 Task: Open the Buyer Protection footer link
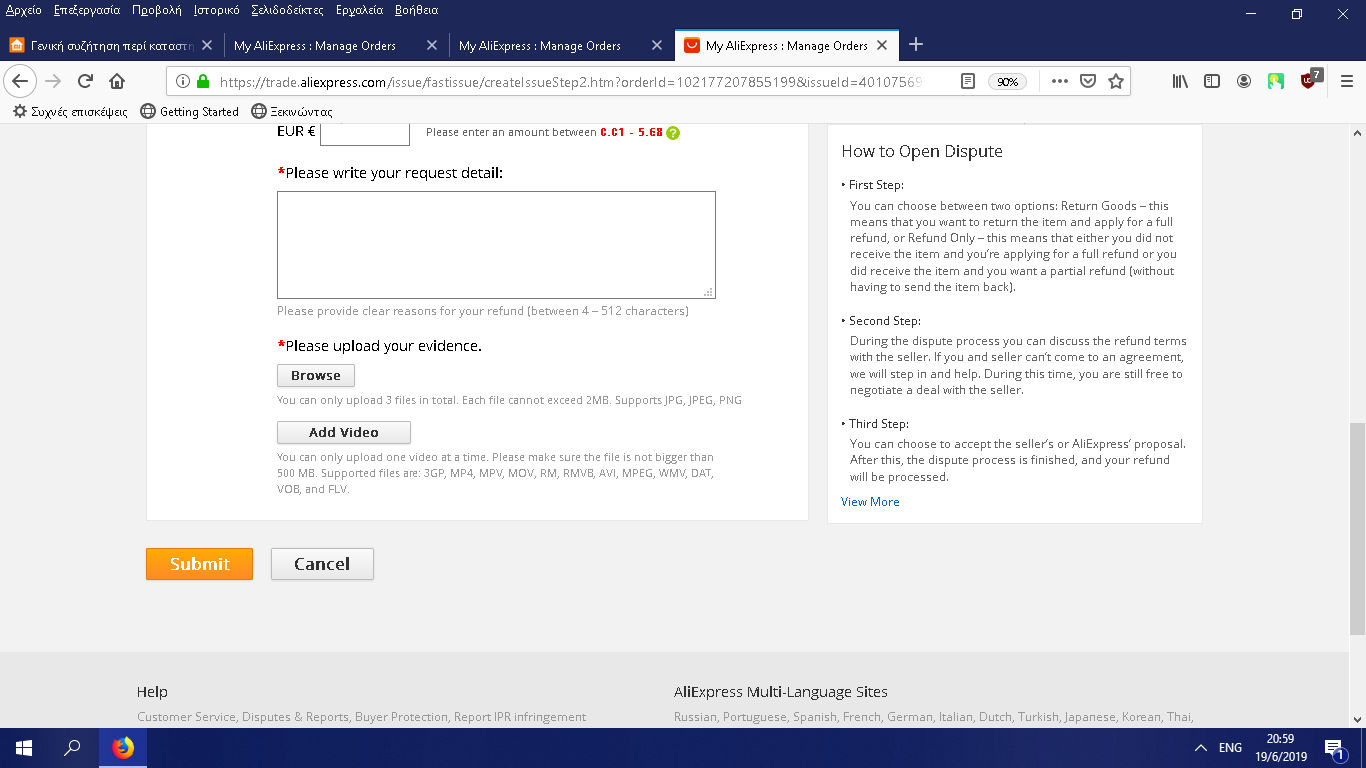(x=401, y=717)
